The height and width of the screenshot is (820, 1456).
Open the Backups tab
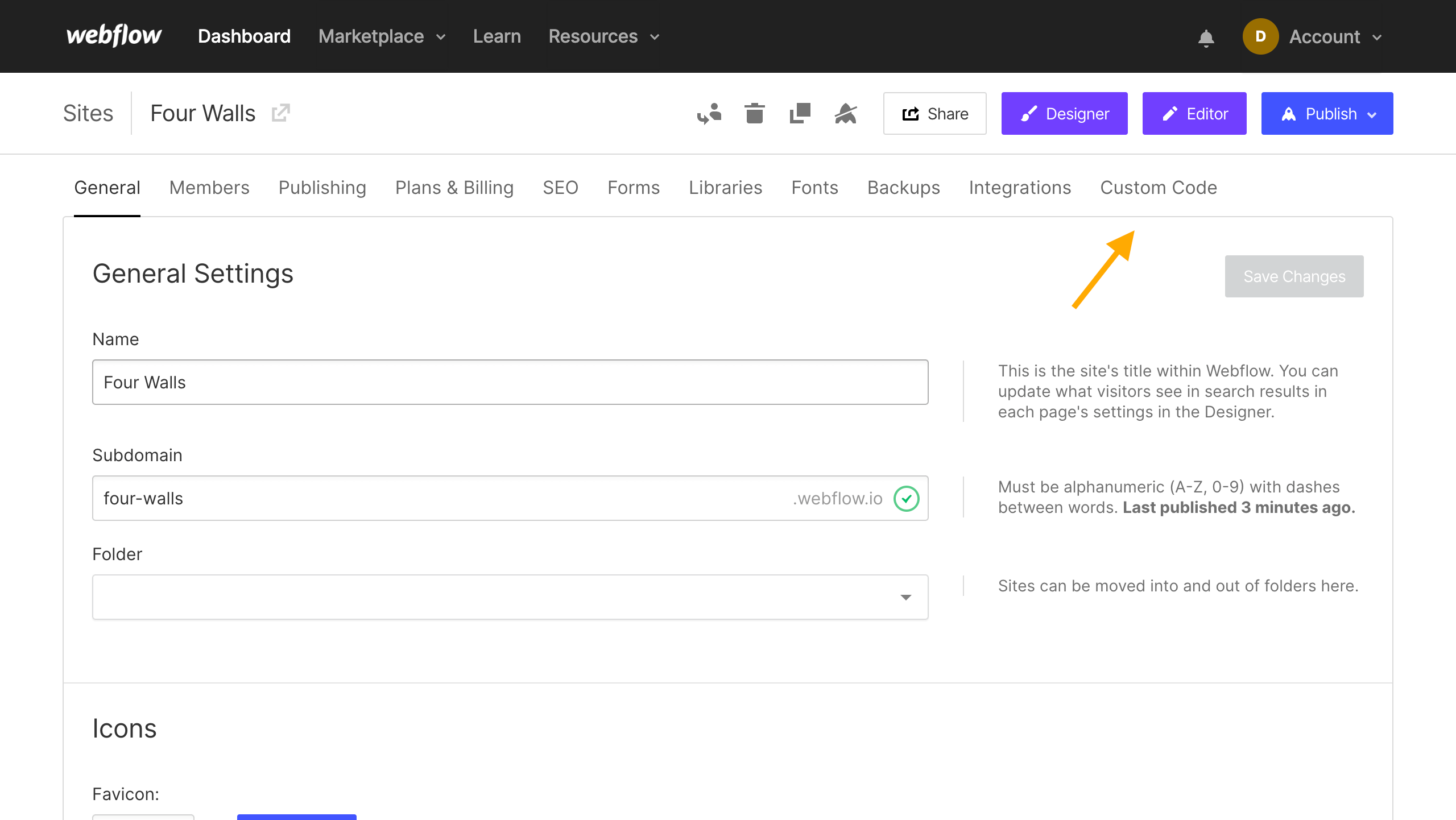(x=903, y=188)
